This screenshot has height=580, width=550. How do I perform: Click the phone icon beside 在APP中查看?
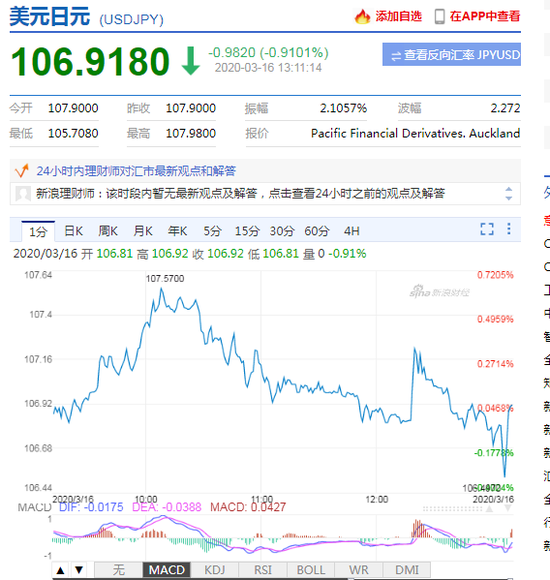(x=439, y=17)
